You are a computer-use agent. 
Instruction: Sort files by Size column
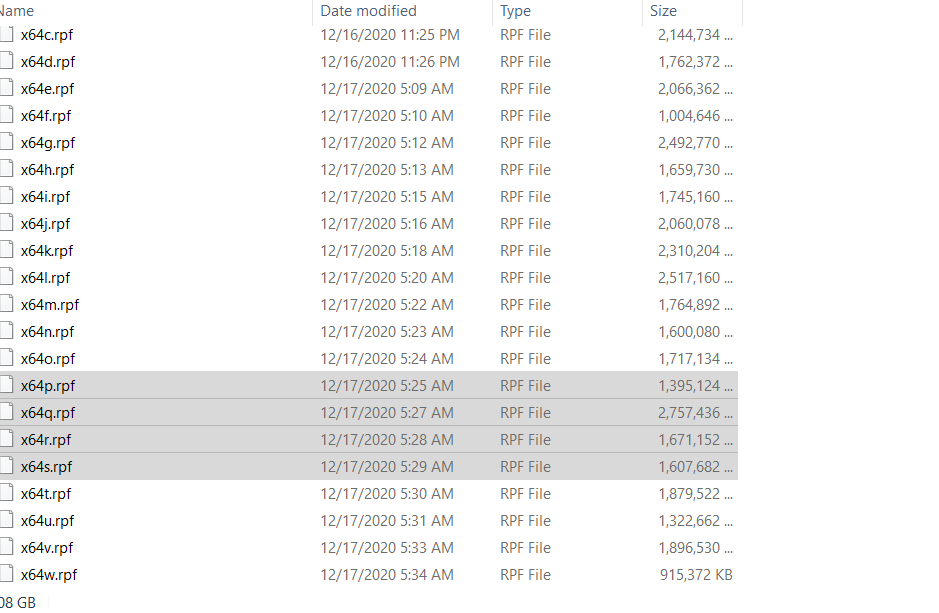663,11
